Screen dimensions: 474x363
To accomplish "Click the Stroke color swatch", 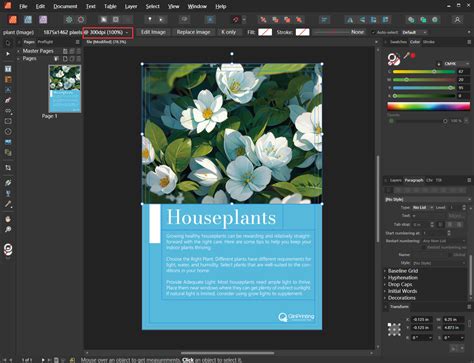I will point(302,32).
